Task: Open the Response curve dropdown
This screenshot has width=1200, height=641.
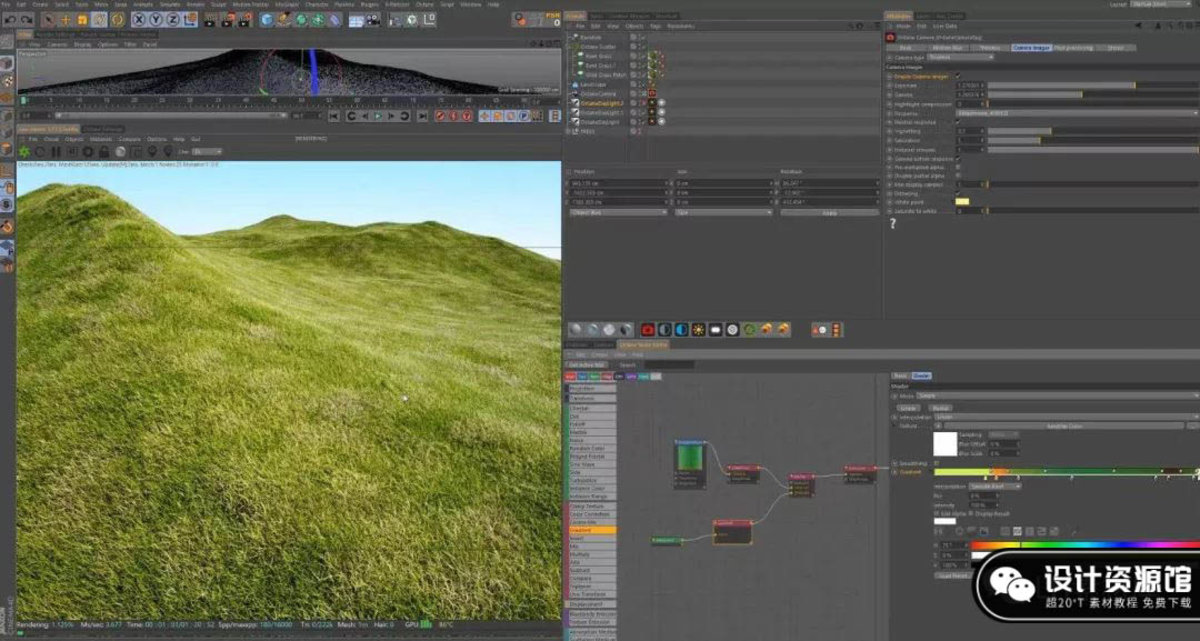Action: pos(1076,113)
